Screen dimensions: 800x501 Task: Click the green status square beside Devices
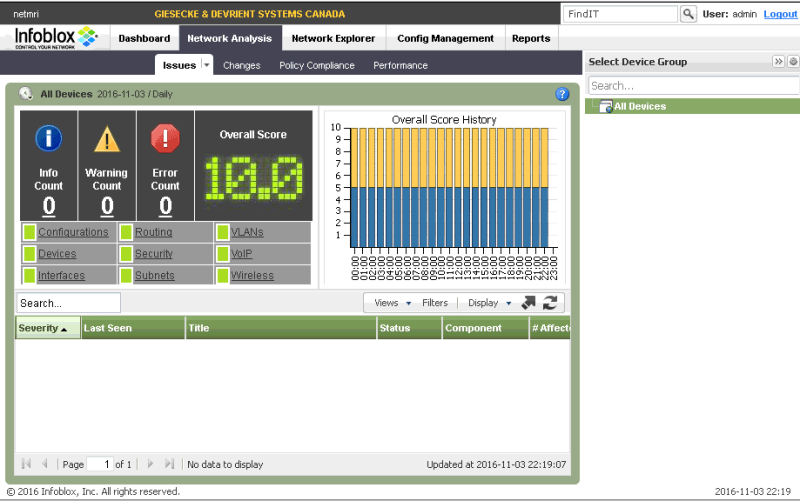coord(30,254)
